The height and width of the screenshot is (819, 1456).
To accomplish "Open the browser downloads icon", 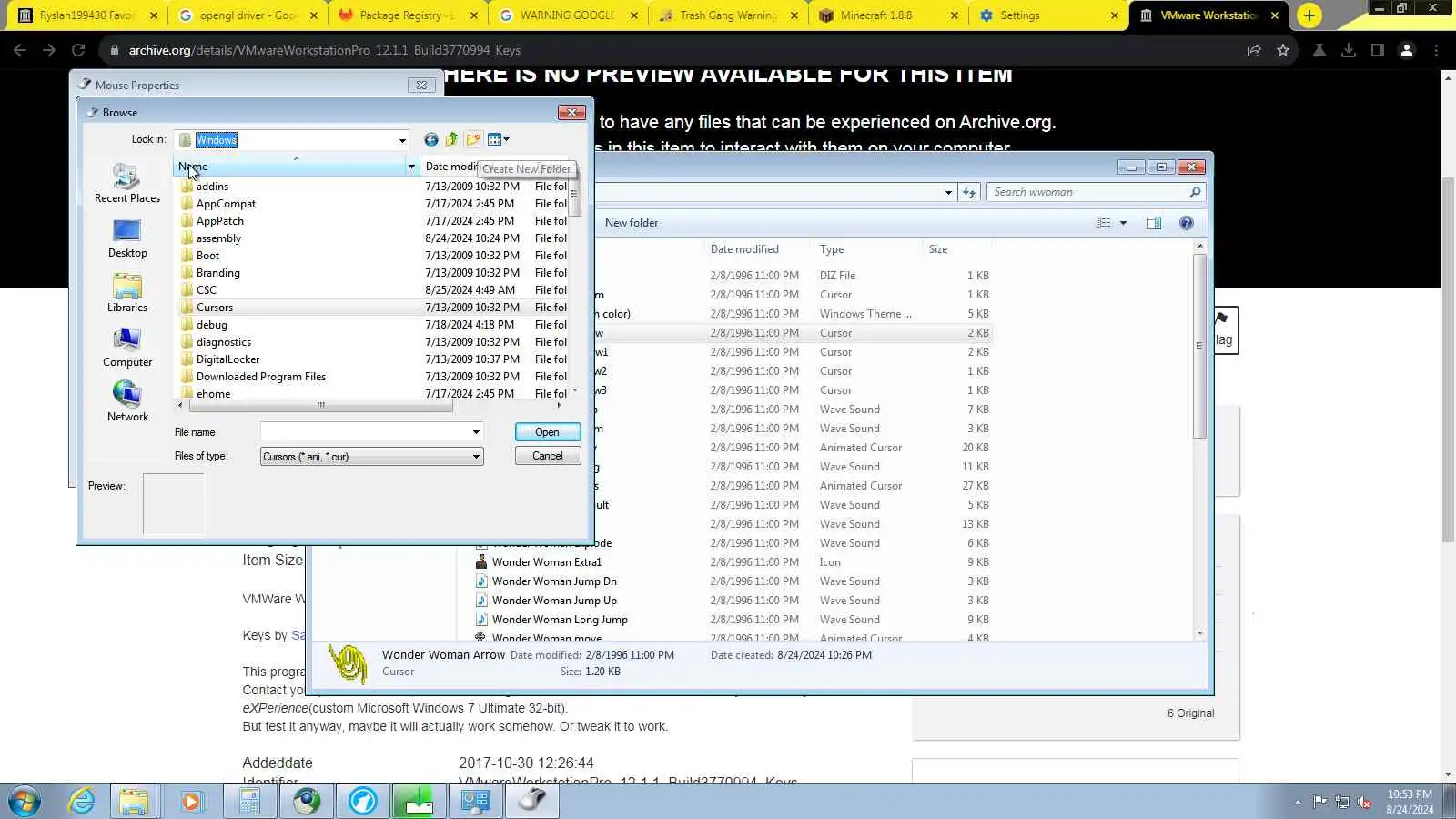I will click(x=1349, y=50).
